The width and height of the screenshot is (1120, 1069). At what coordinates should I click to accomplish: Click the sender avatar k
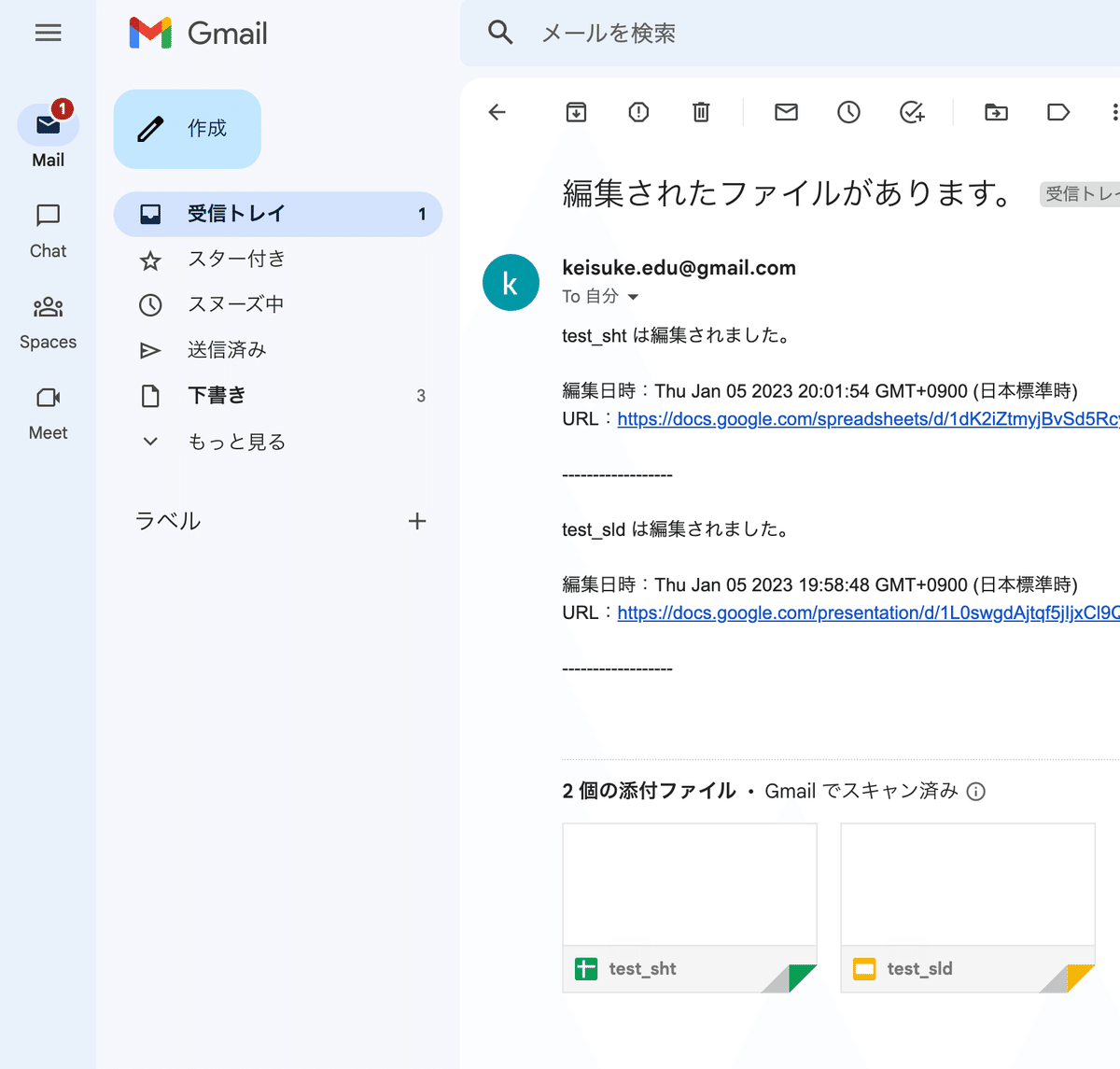pyautogui.click(x=511, y=283)
